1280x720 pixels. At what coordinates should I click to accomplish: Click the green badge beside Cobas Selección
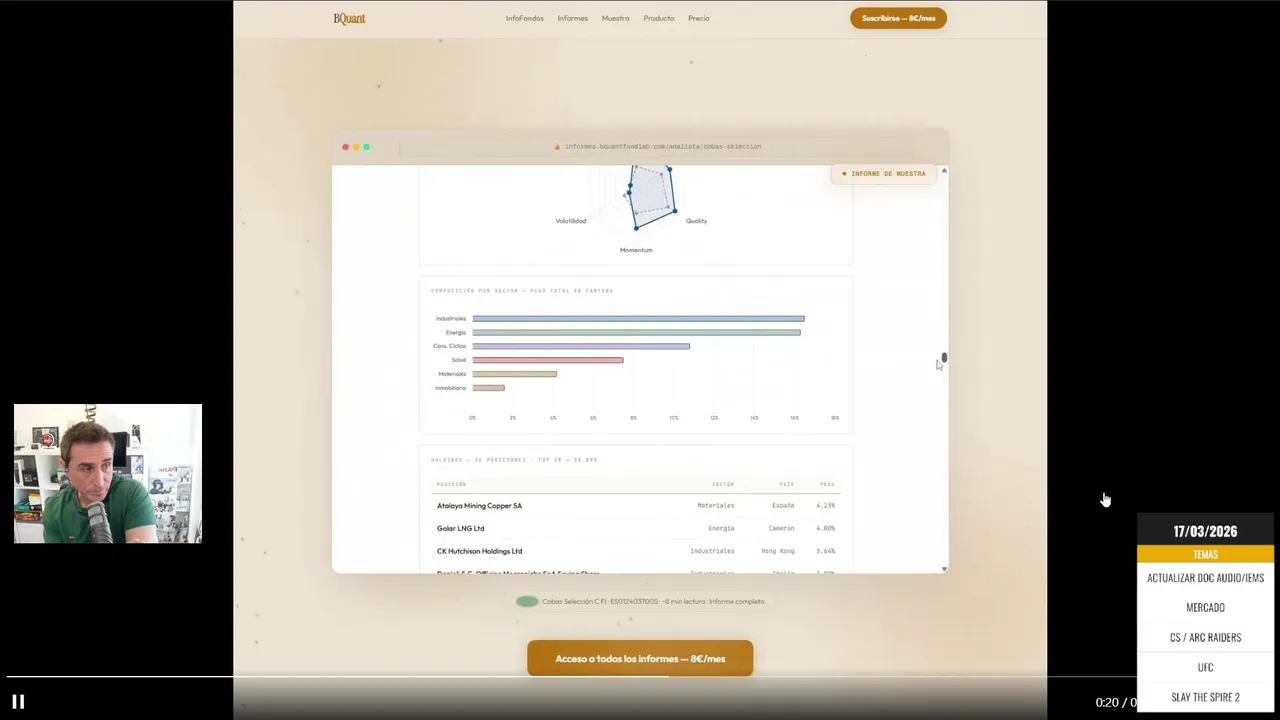(x=527, y=601)
